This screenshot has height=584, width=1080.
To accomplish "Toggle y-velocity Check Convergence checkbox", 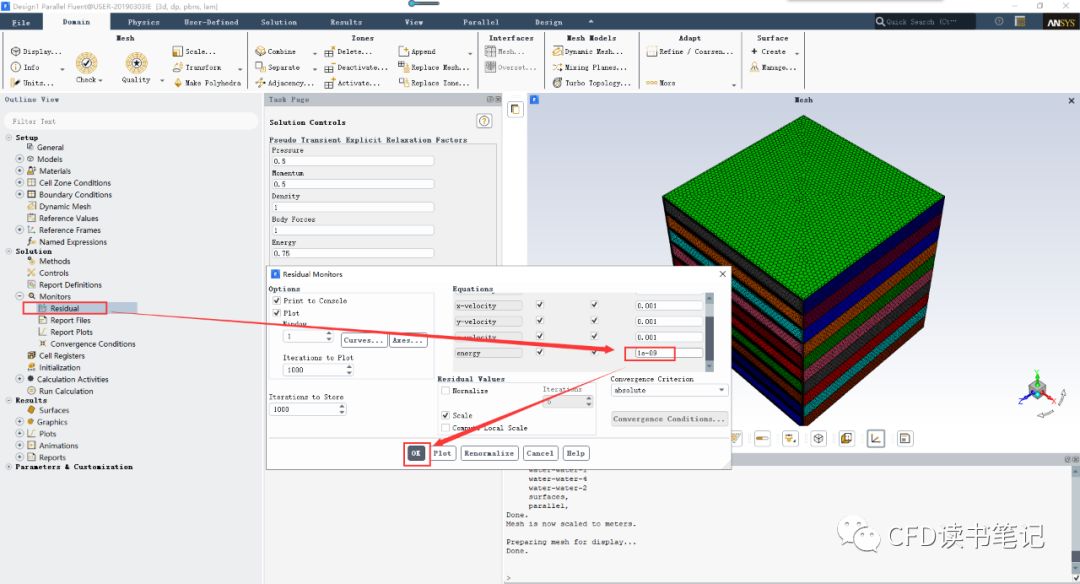I will [x=594, y=320].
